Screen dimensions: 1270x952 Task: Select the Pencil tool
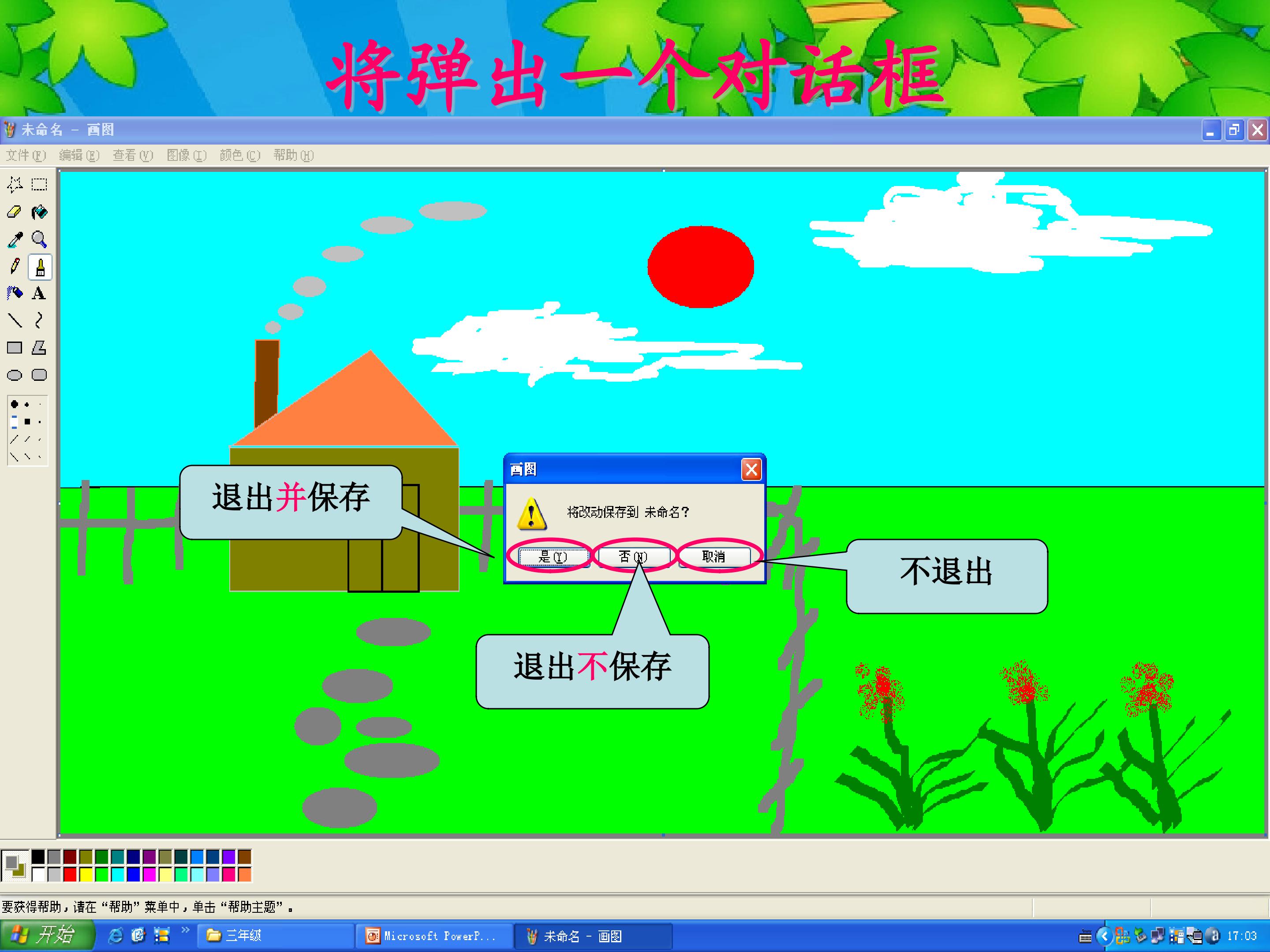[15, 266]
